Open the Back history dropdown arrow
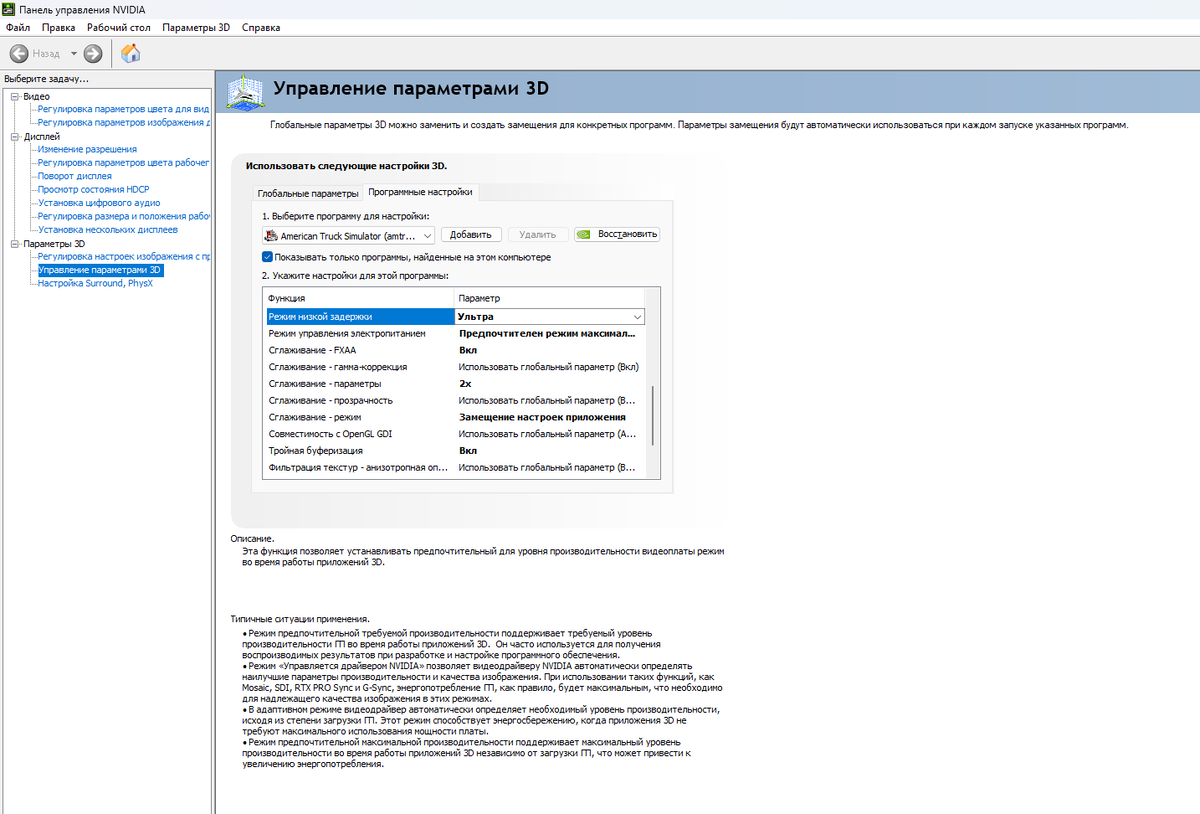Viewport: 1200px width, 814px height. point(73,53)
